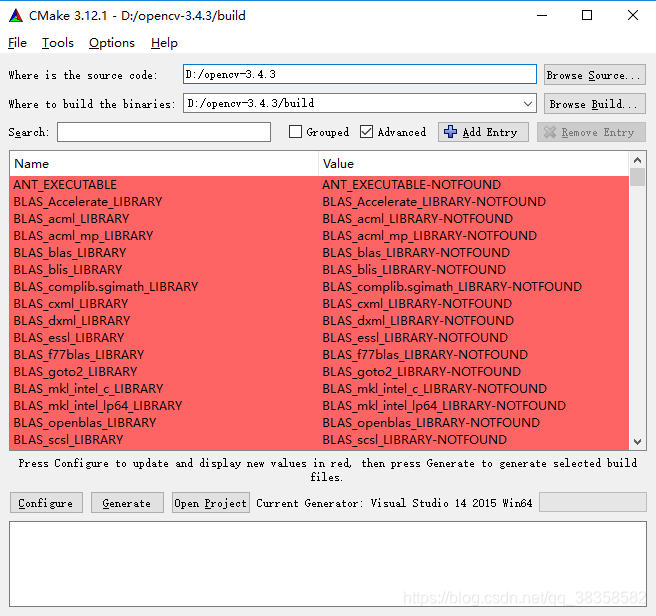The height and width of the screenshot is (616, 656).
Task: Click the Name column header
Action: (164, 164)
